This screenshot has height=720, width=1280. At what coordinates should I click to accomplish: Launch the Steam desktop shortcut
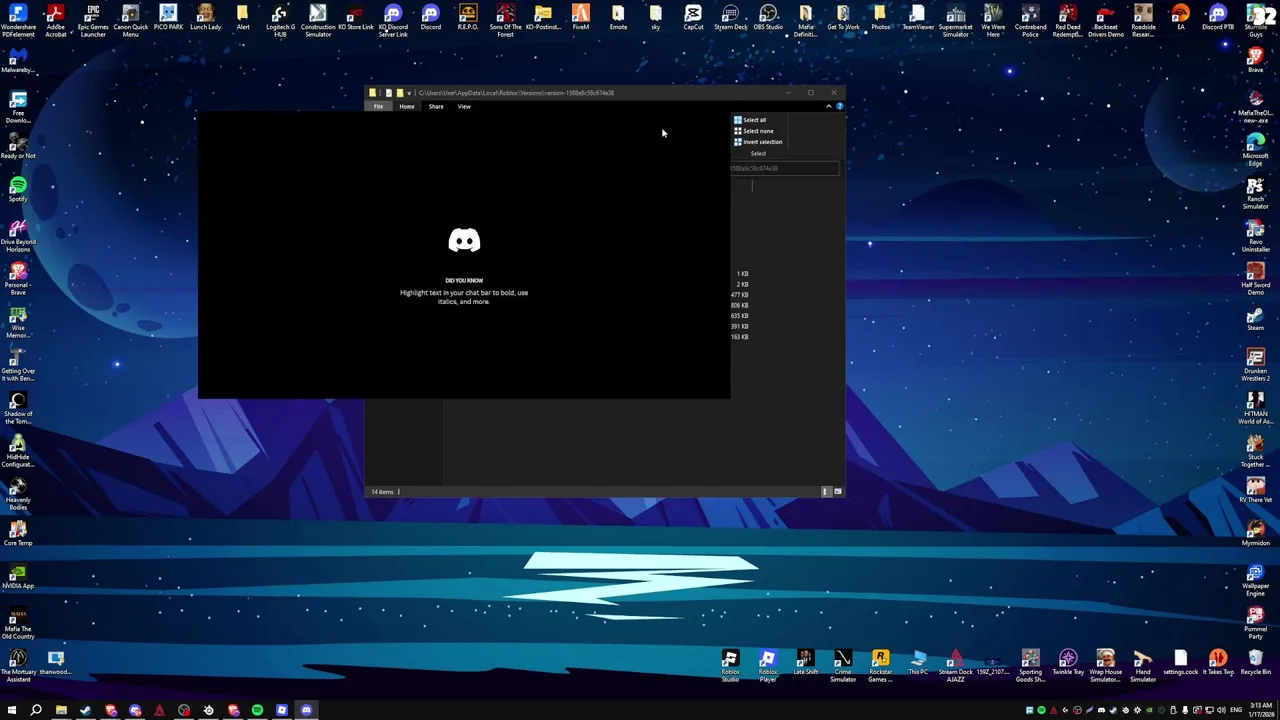coord(1255,318)
